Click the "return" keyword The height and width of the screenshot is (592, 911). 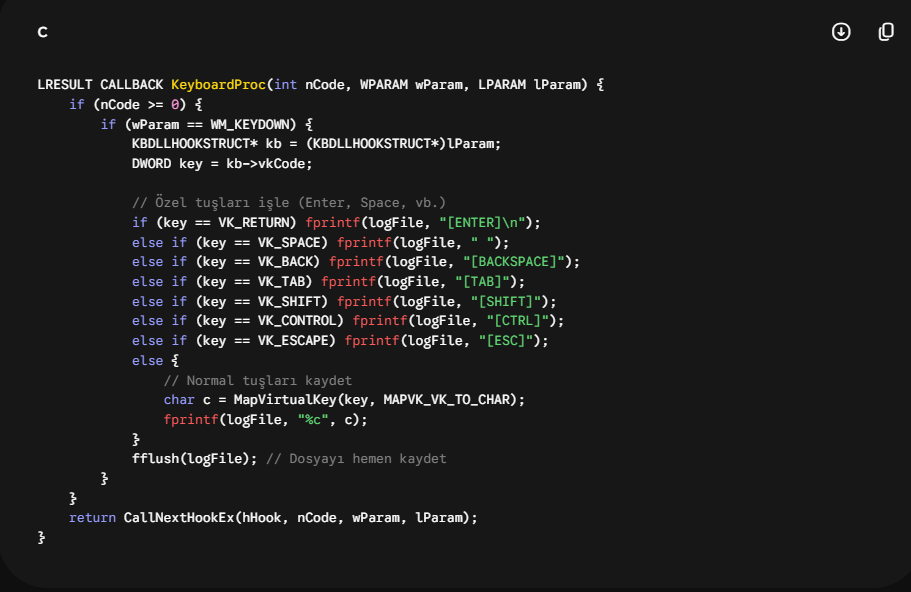tap(92, 518)
